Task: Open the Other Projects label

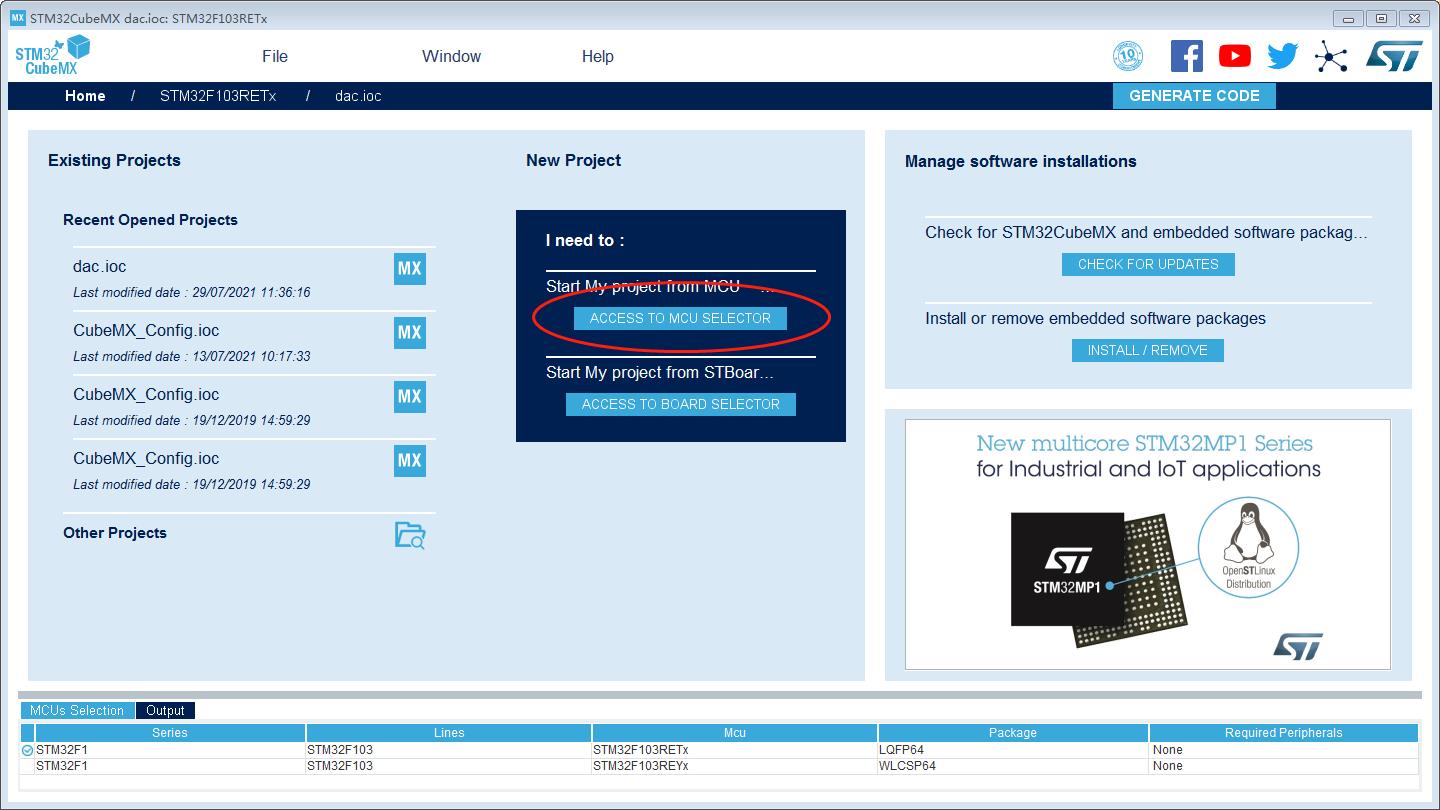Action: pyautogui.click(x=115, y=533)
